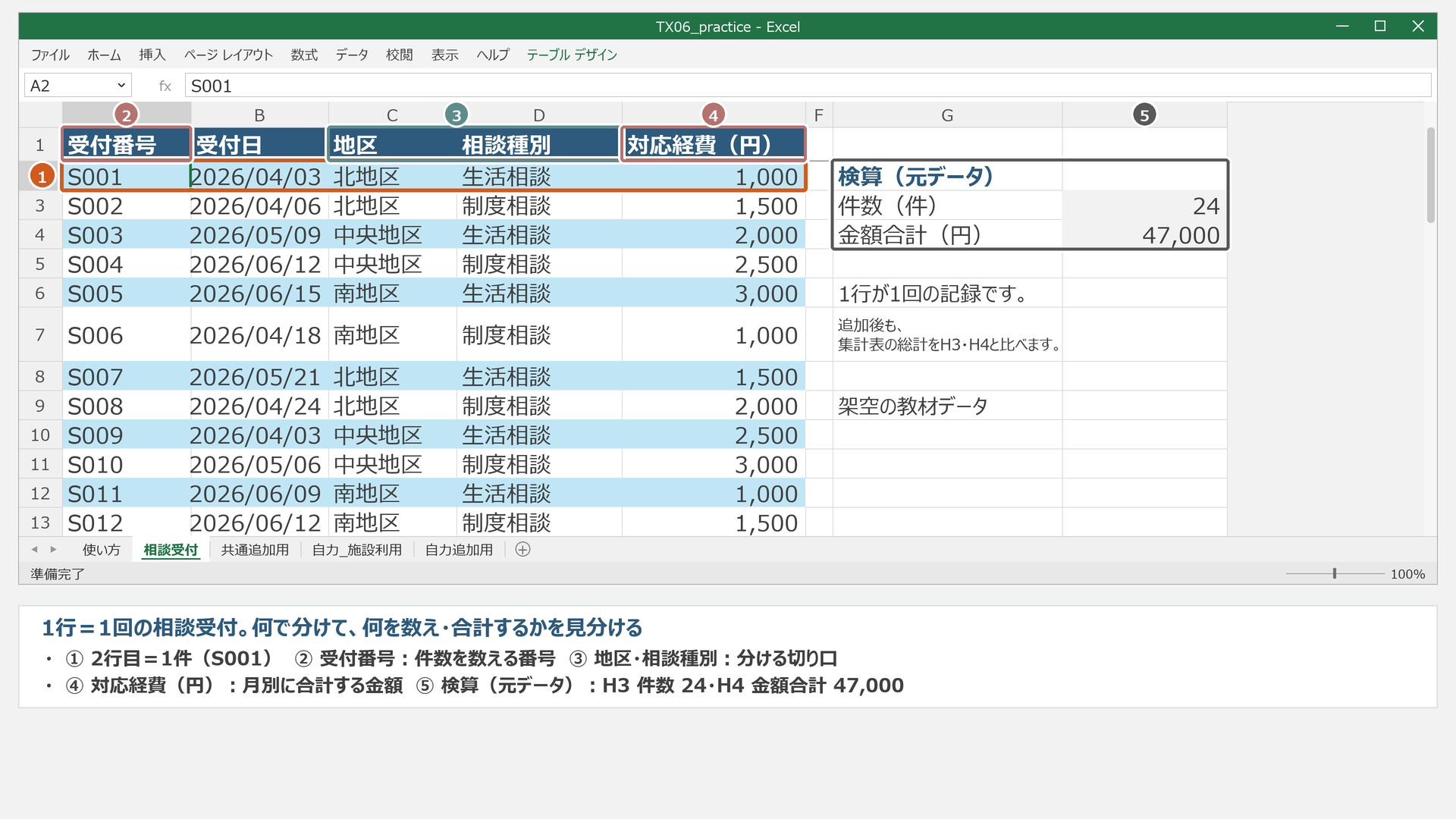Select column B header
This screenshot has width=1456, height=819.
point(259,115)
